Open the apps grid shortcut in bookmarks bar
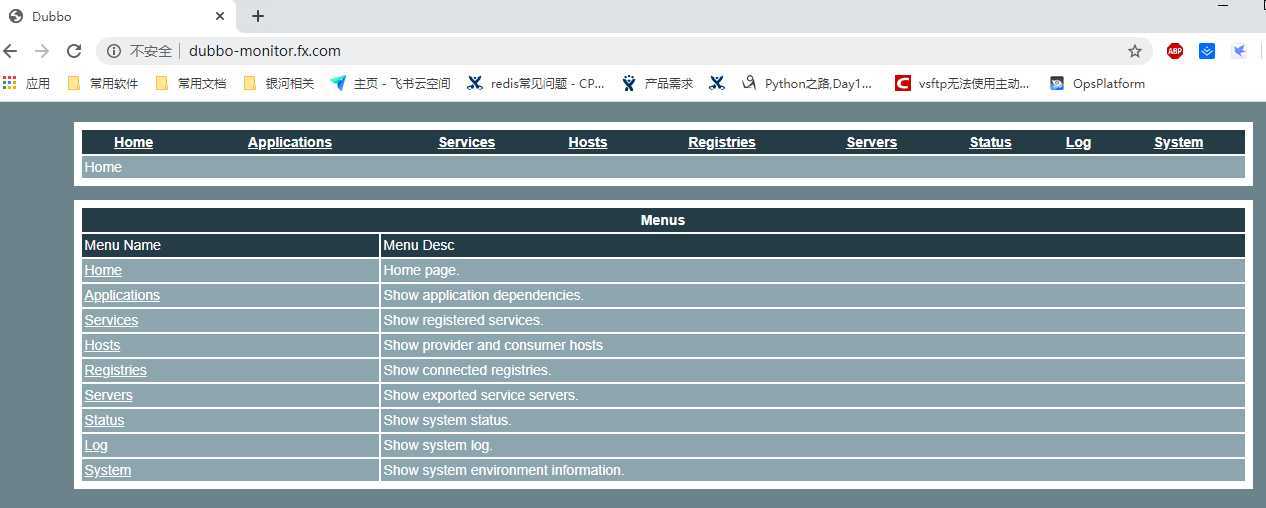 [x=26, y=84]
